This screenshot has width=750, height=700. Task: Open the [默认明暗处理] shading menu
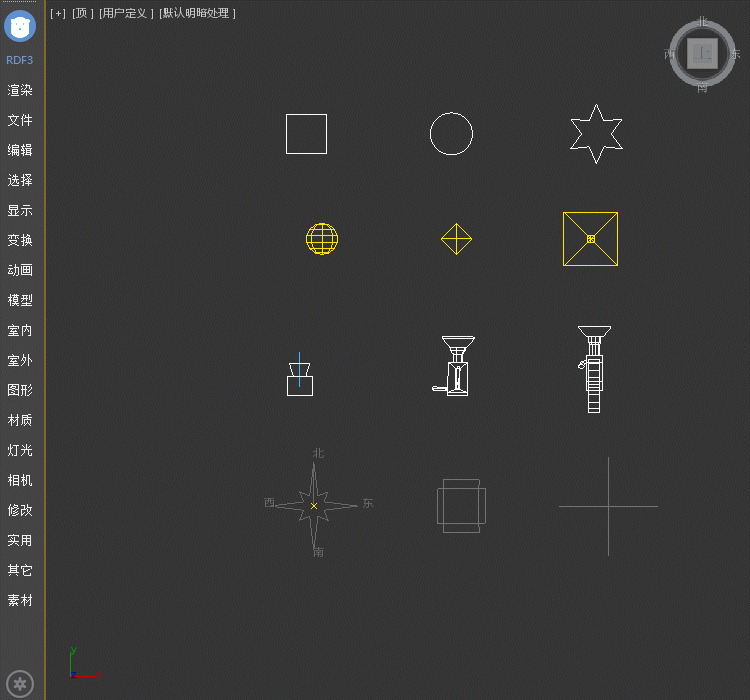click(197, 13)
